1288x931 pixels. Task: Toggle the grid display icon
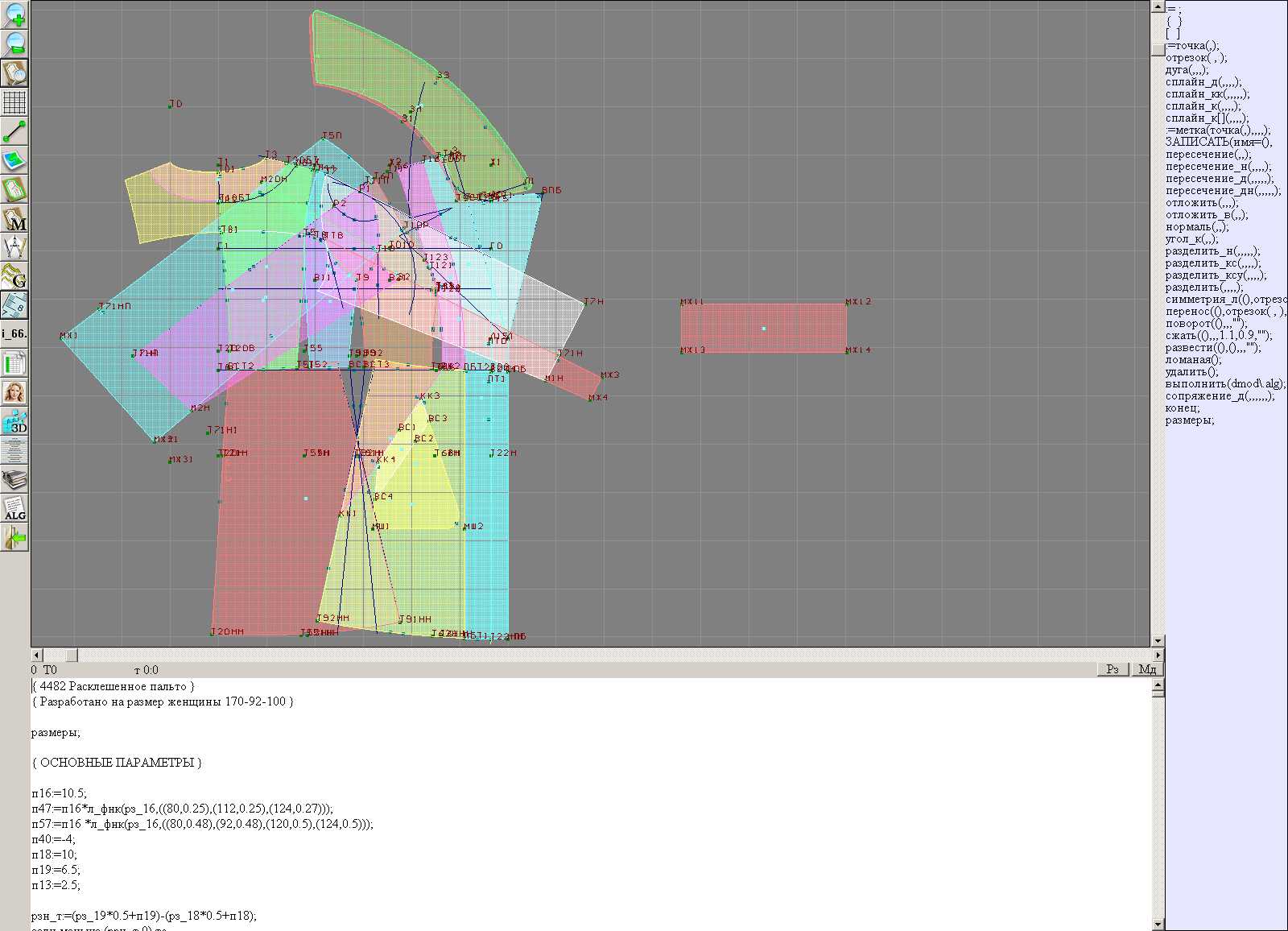pos(14,102)
